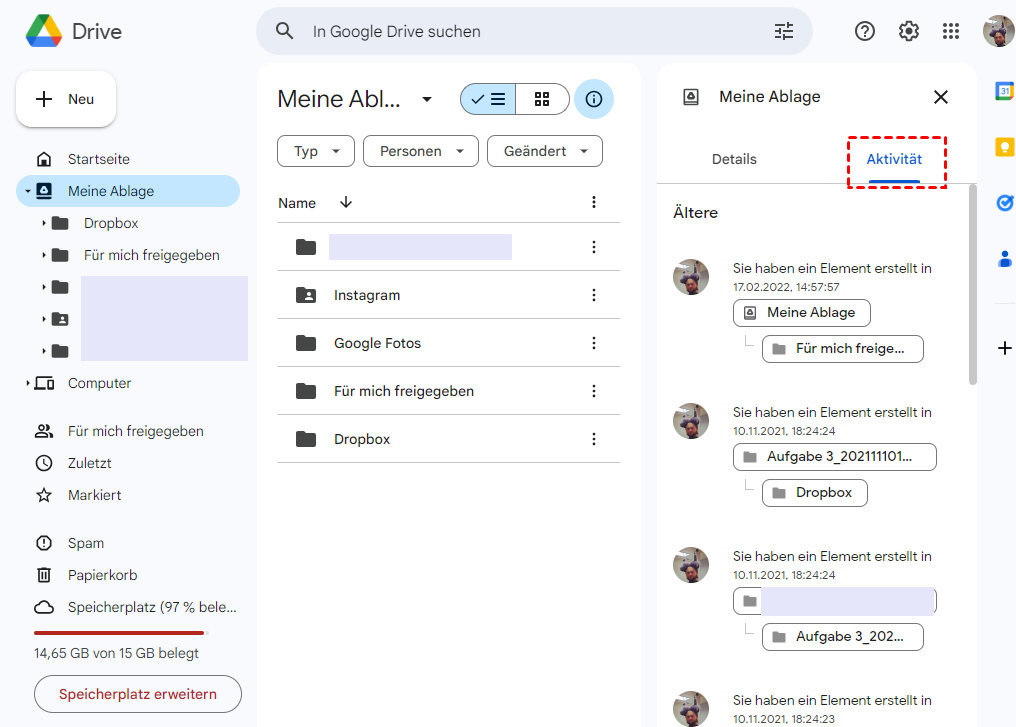This screenshot has width=1016, height=727.
Task: Toggle the info details panel button
Action: click(x=594, y=99)
